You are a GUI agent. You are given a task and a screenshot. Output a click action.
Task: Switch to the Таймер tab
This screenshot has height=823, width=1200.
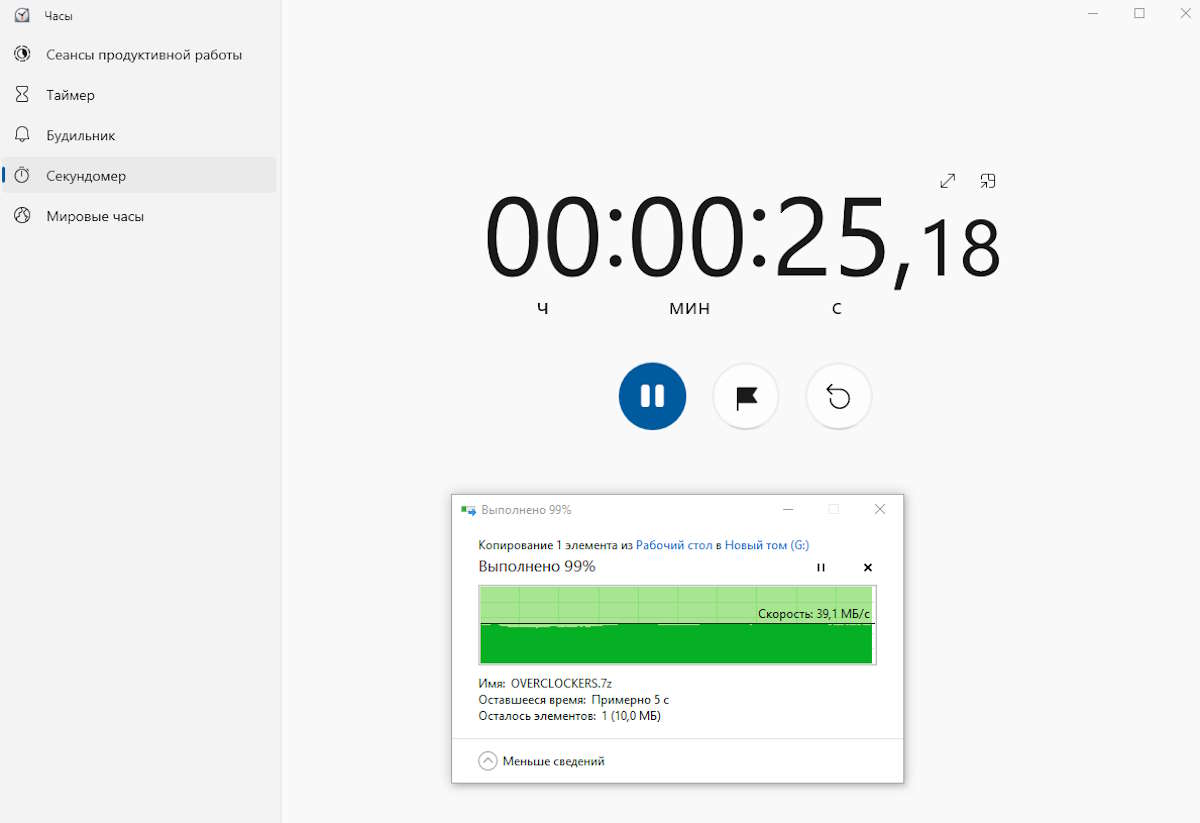coord(138,95)
